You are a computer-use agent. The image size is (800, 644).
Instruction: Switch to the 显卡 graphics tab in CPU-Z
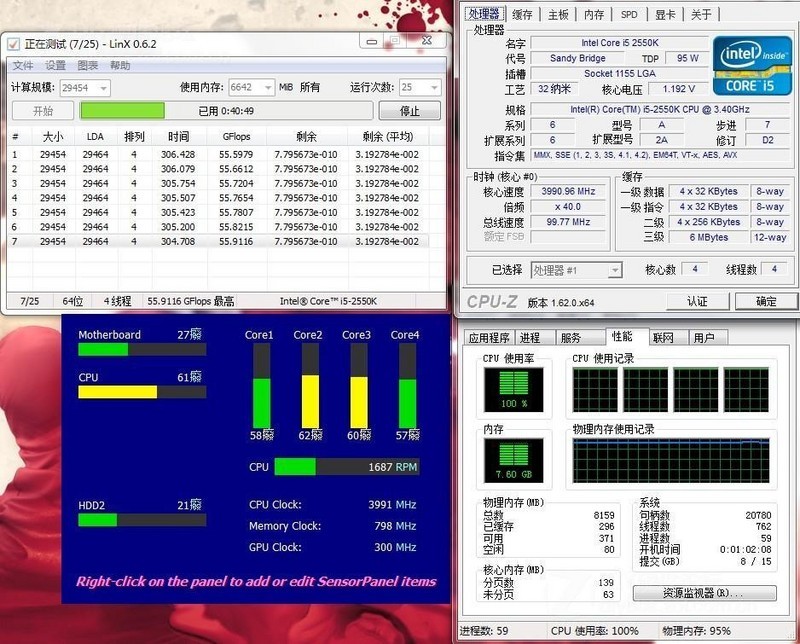click(666, 14)
